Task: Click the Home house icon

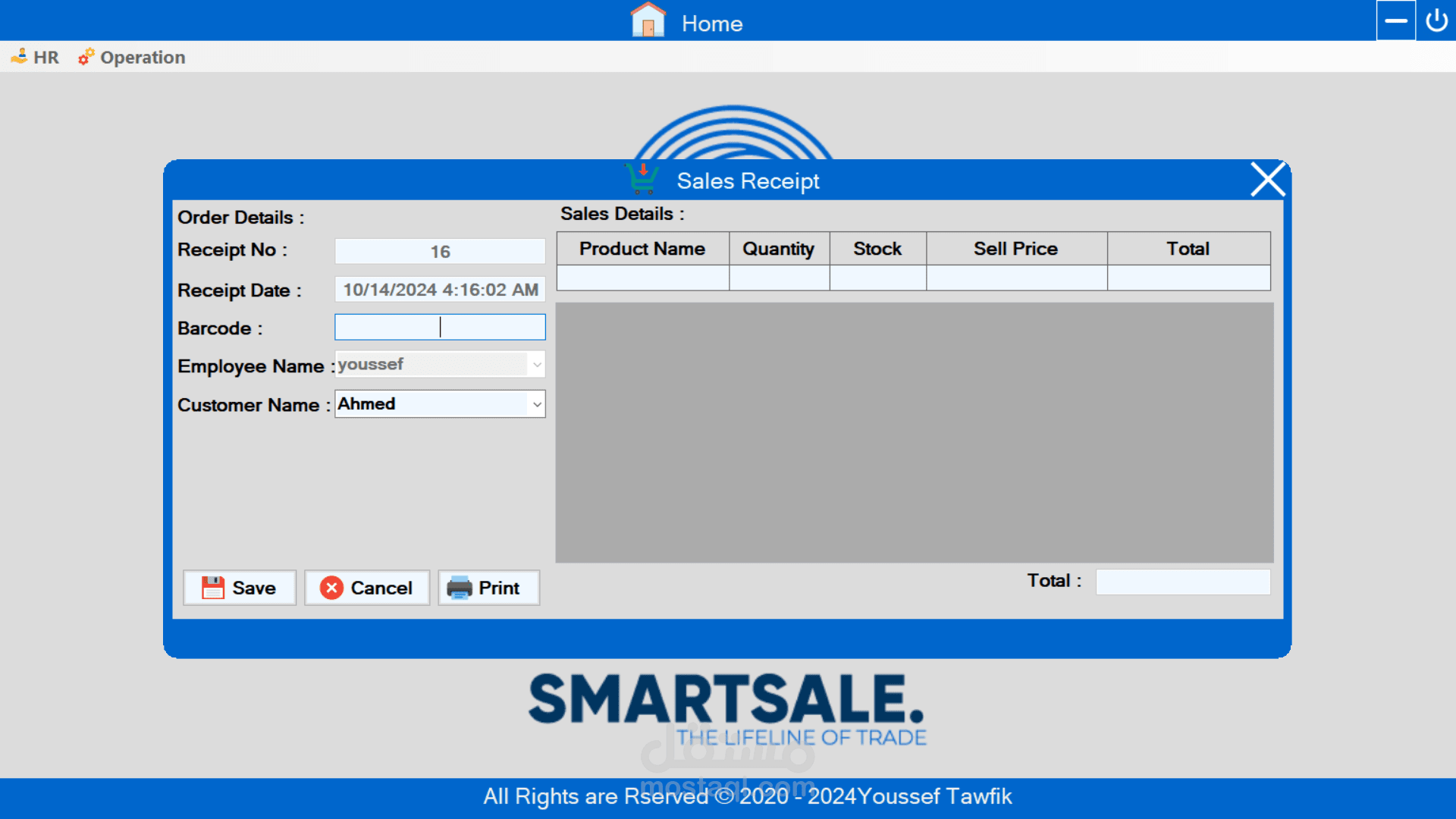Action: (648, 20)
